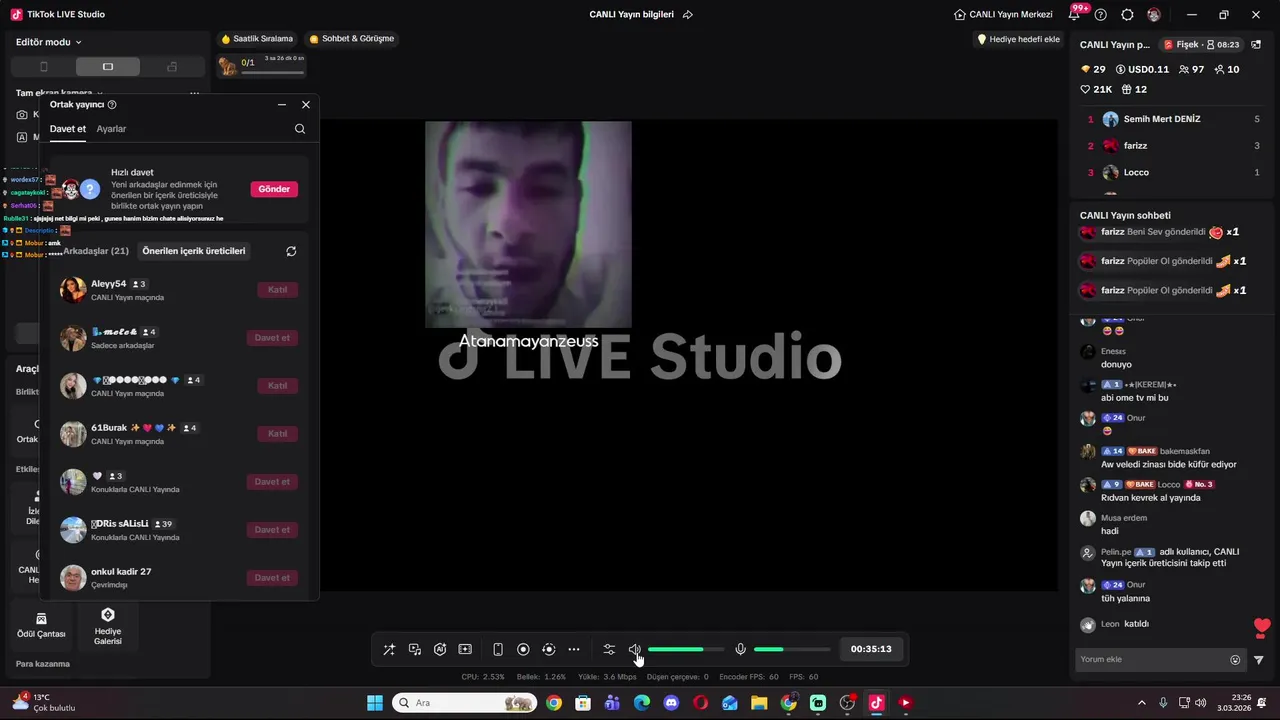Open the chat filter icon
The image size is (1280, 720).
tap(1259, 660)
